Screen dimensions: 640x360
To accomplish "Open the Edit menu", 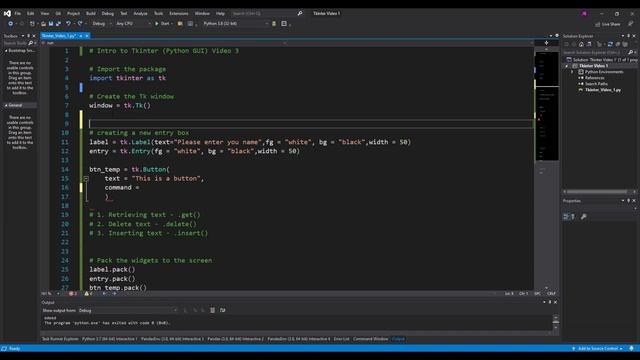I will pyautogui.click(x=30, y=13).
